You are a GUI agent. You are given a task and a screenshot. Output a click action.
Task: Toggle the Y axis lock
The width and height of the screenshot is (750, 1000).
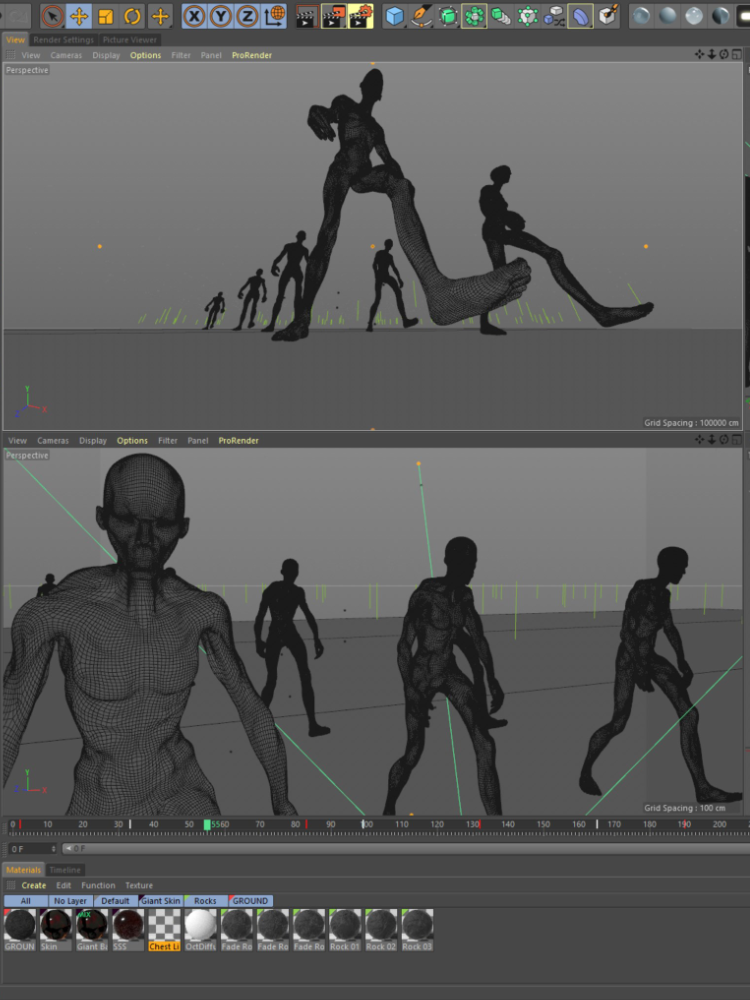tap(221, 16)
